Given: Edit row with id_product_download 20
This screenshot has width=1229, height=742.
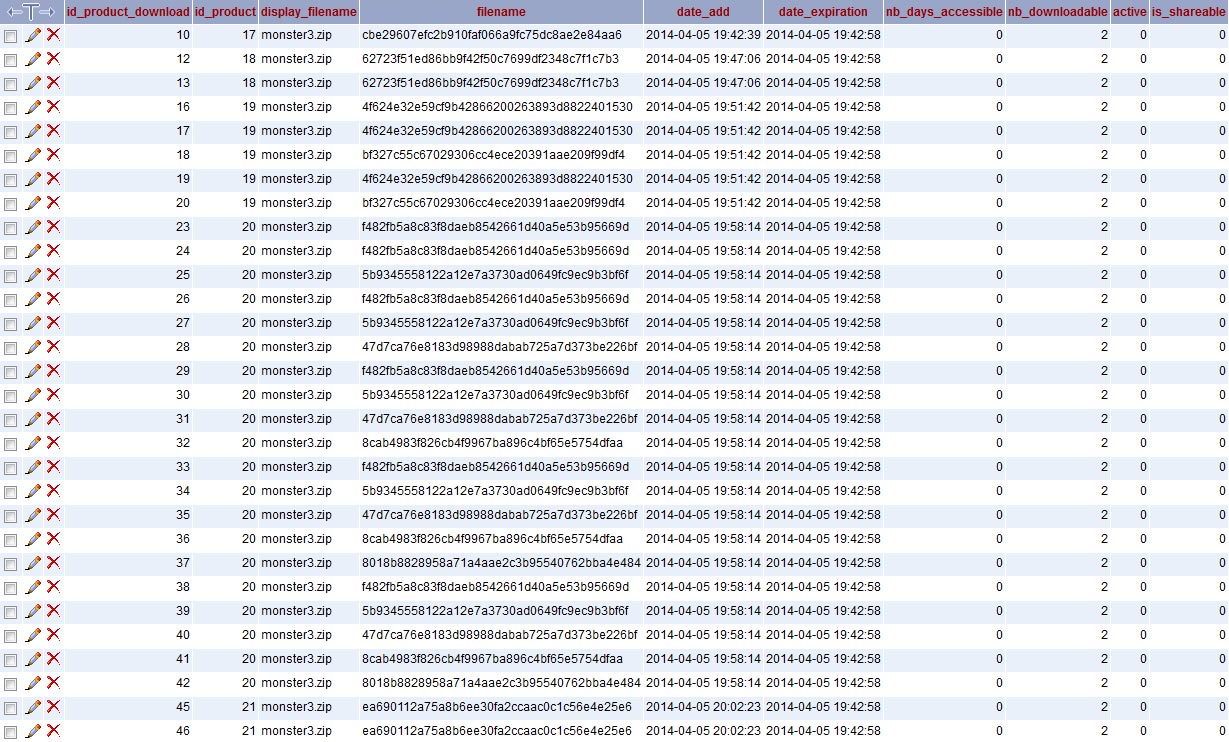Looking at the screenshot, I should tap(33, 203).
